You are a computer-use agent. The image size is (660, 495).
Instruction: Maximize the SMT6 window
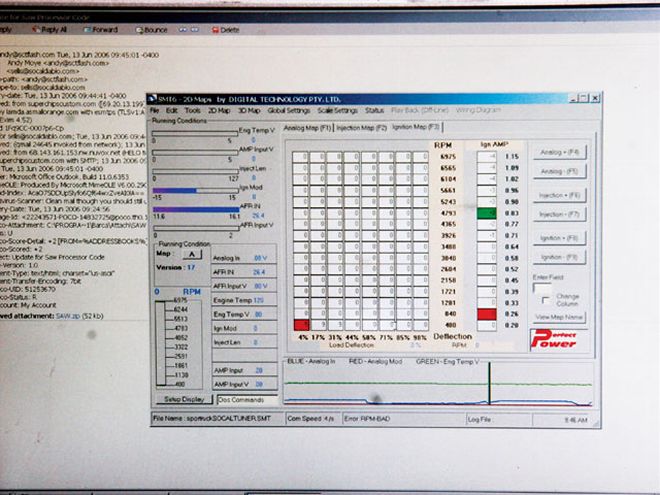[584, 98]
